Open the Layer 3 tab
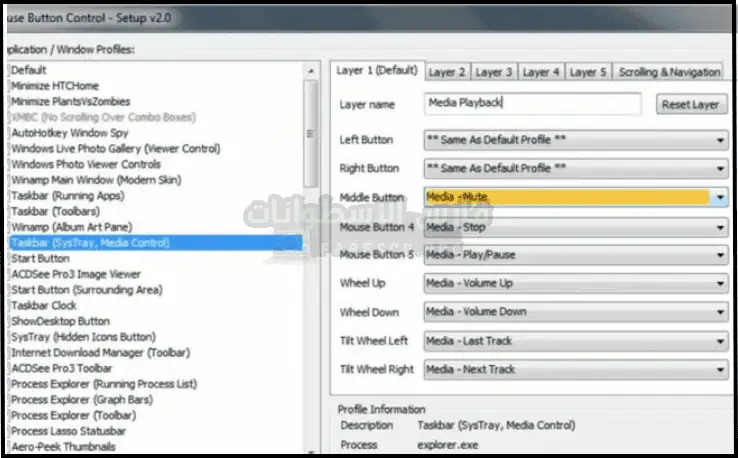This screenshot has height=458, width=738. pyautogui.click(x=494, y=72)
